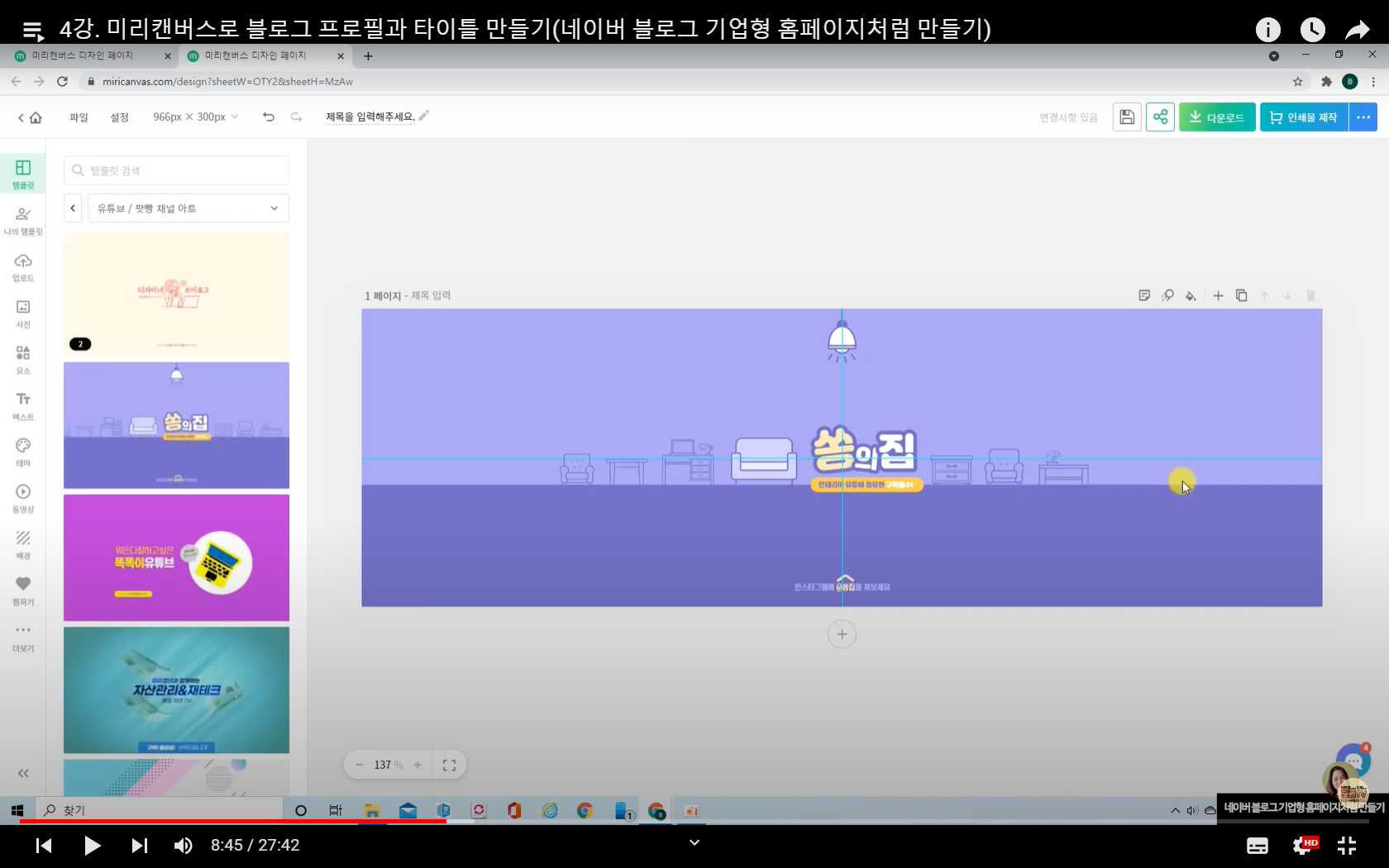
Task: Toggle video subtitles
Action: (x=1258, y=845)
